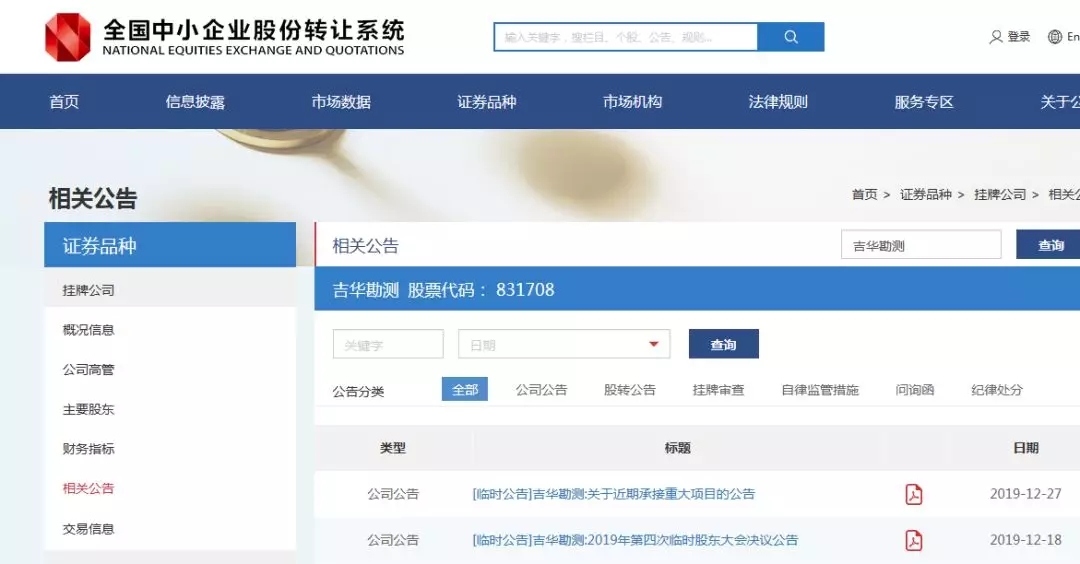1080x564 pixels.
Task: Open 信息披露 navigation menu
Action: 195,102
